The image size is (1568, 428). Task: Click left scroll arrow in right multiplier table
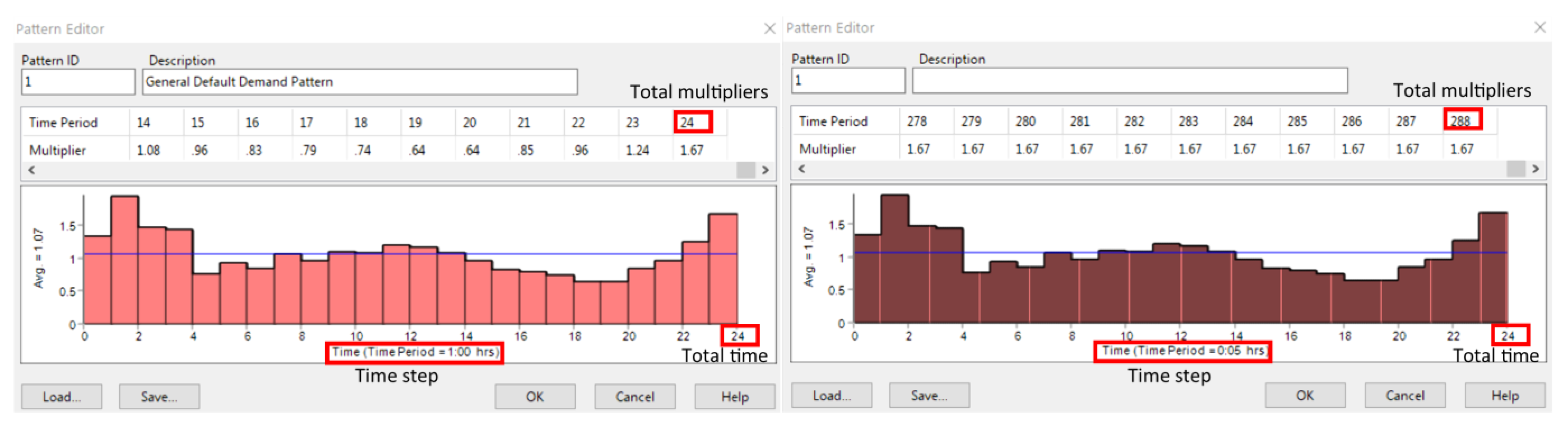(802, 169)
